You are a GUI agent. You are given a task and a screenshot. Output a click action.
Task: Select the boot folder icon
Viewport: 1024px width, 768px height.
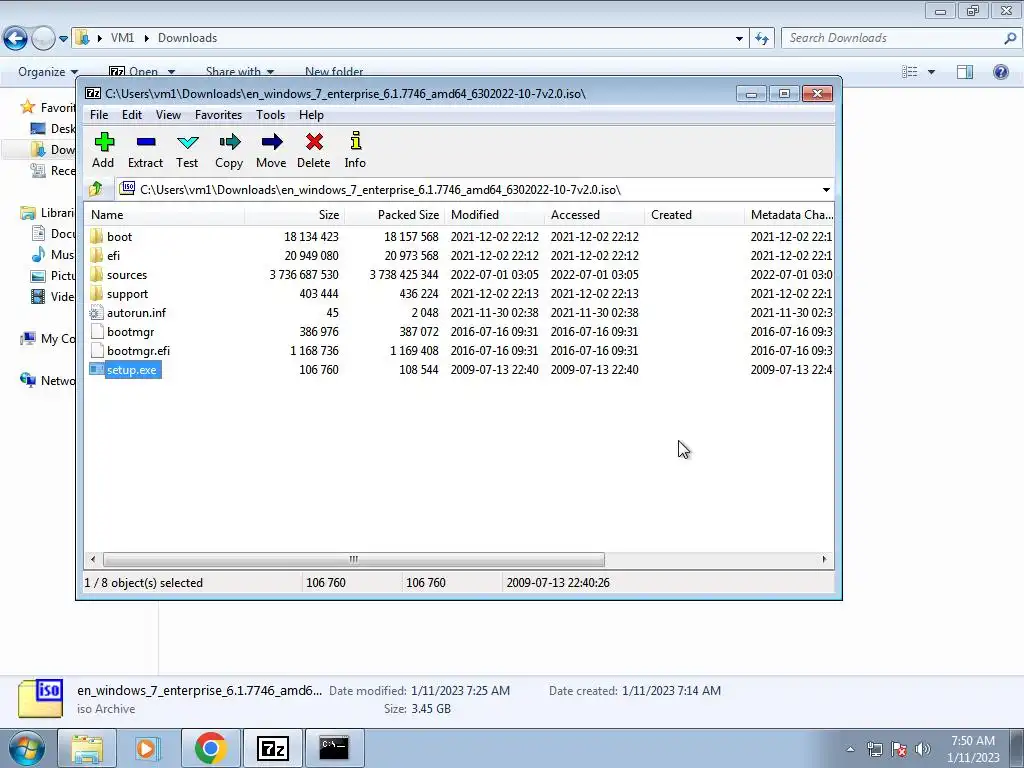coord(97,236)
